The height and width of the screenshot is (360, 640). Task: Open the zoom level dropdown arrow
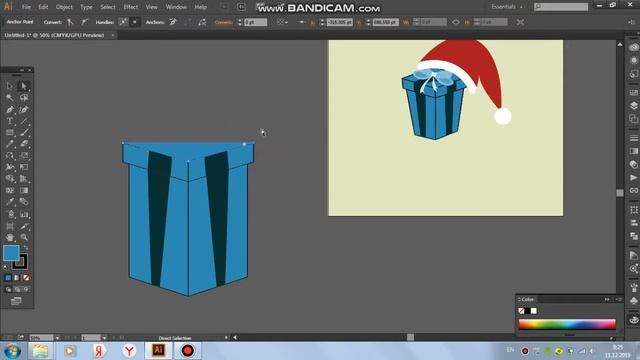57,338
